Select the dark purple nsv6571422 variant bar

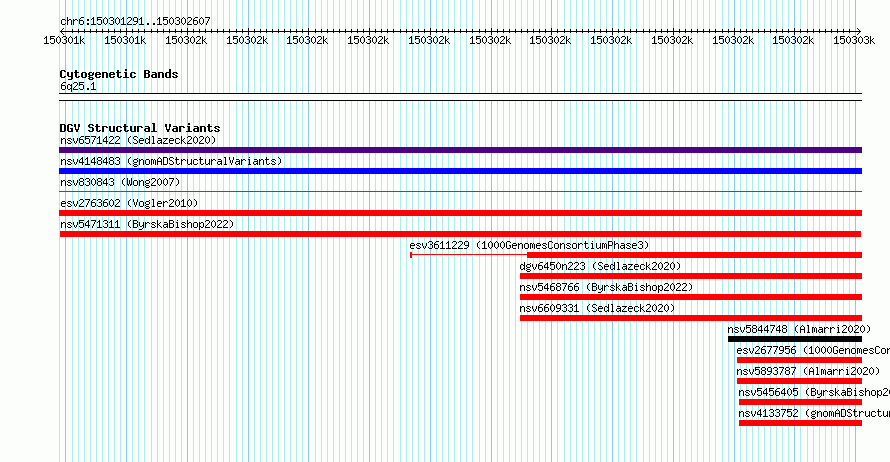click(460, 150)
